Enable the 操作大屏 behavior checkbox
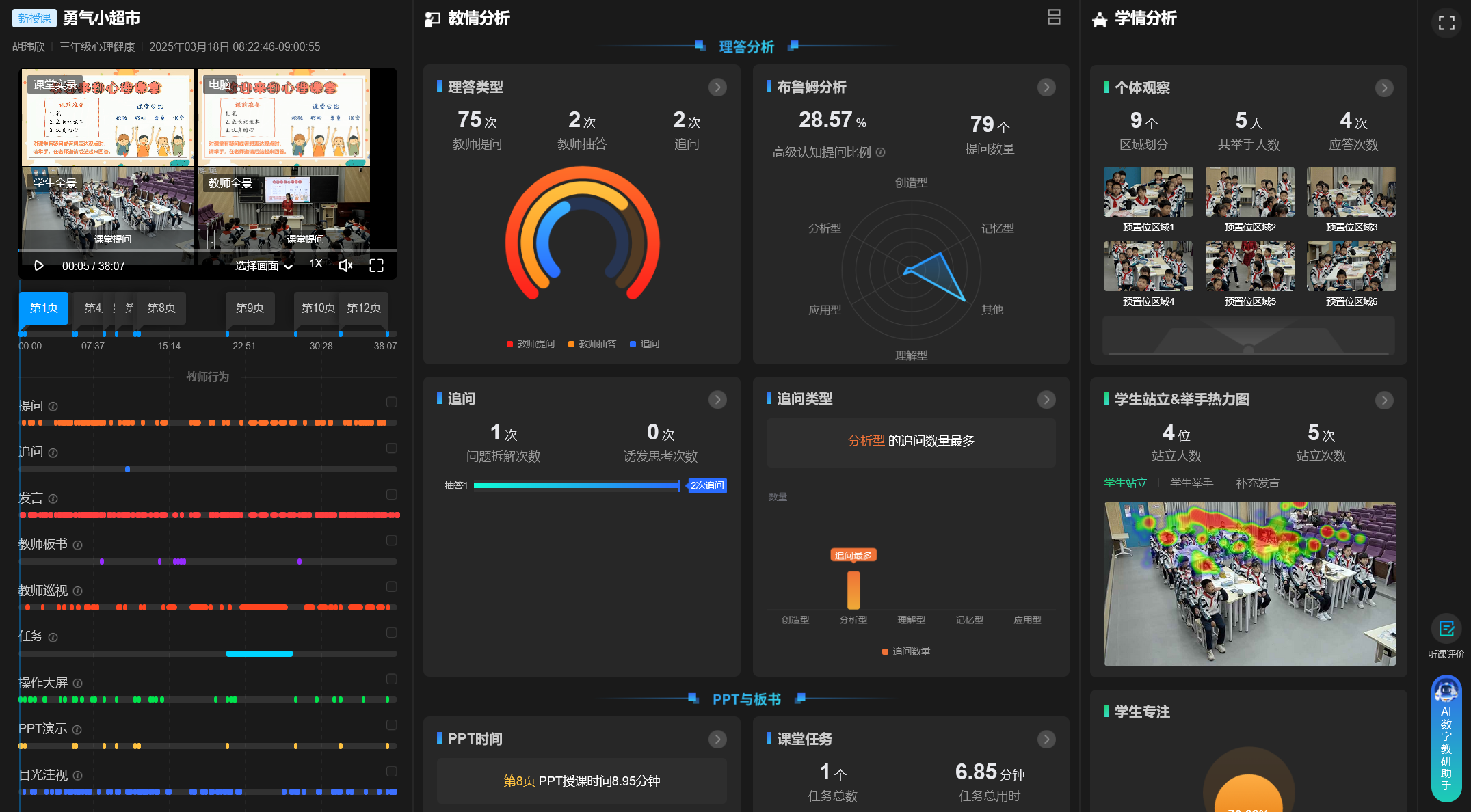Image resolution: width=1471 pixels, height=812 pixels. (x=392, y=679)
